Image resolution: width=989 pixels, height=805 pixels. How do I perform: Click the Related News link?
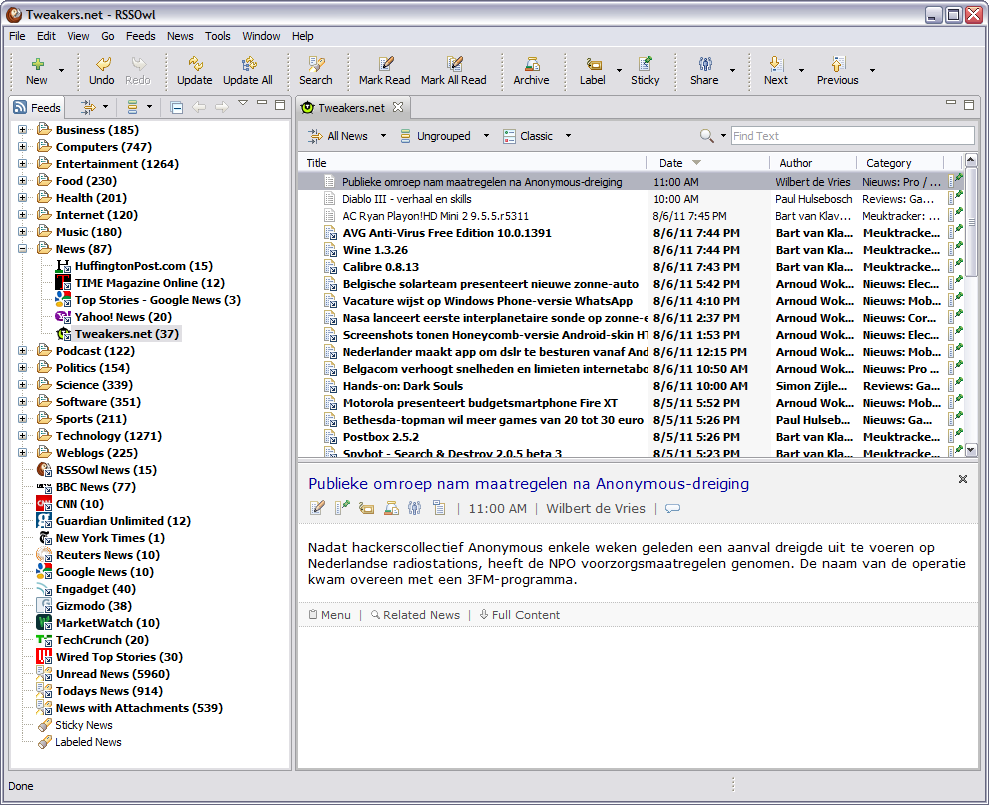click(415, 614)
